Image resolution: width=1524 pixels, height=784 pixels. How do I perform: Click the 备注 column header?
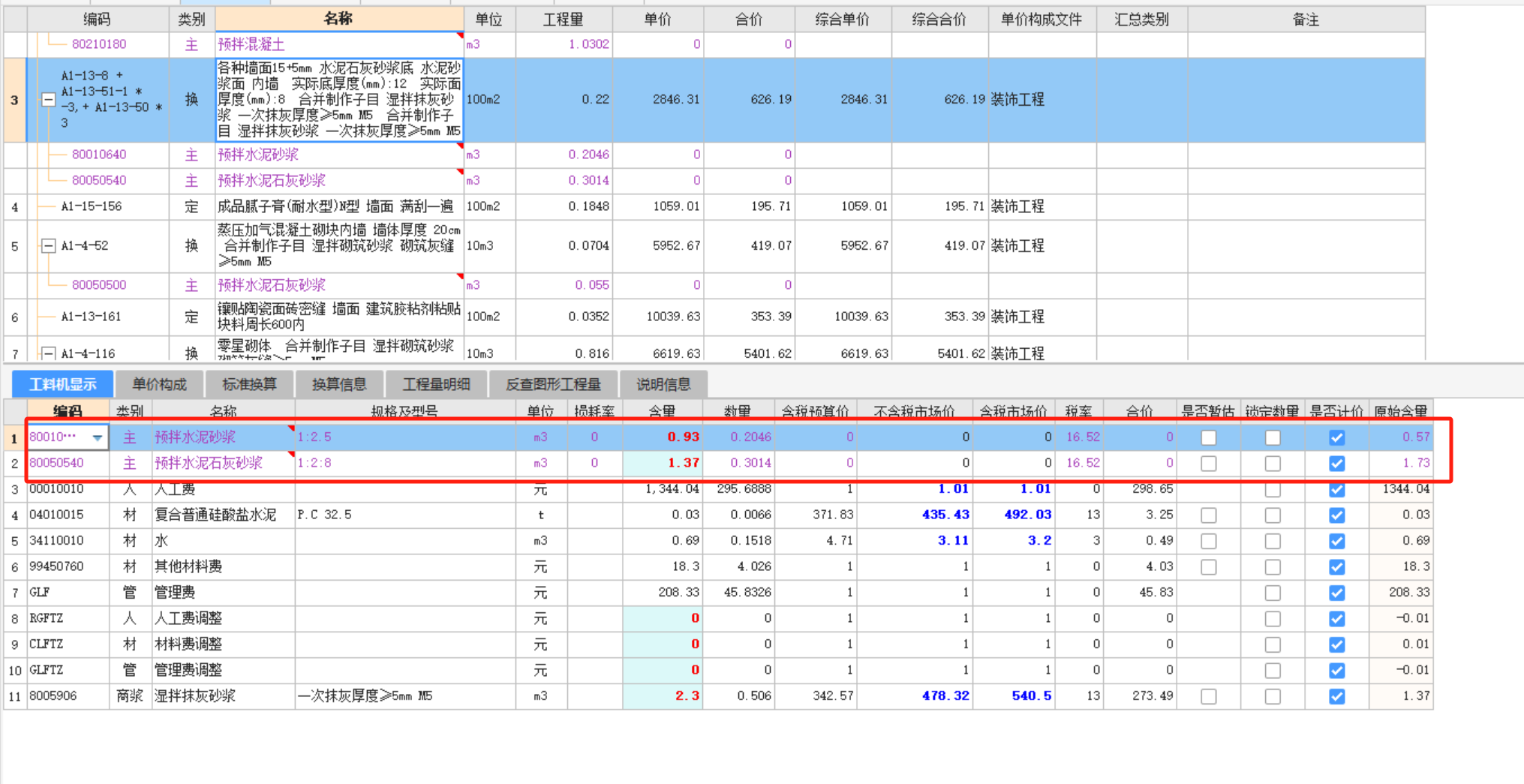(x=1306, y=20)
